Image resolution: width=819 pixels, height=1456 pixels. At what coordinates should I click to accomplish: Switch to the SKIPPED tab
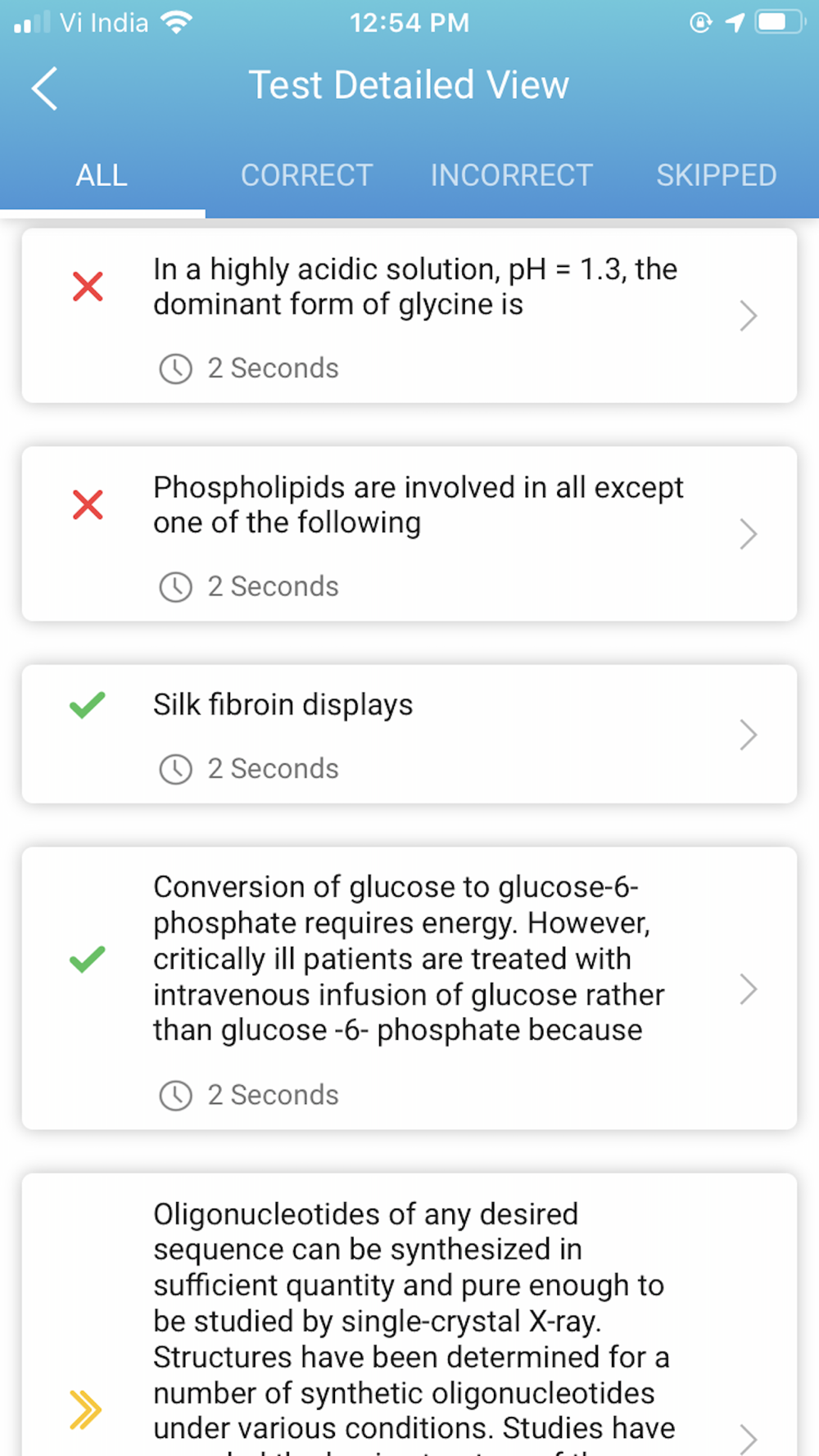click(716, 175)
